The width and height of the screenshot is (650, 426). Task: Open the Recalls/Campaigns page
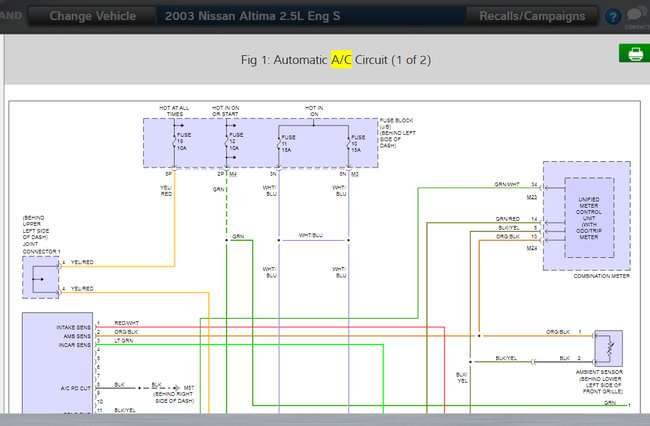tap(532, 16)
